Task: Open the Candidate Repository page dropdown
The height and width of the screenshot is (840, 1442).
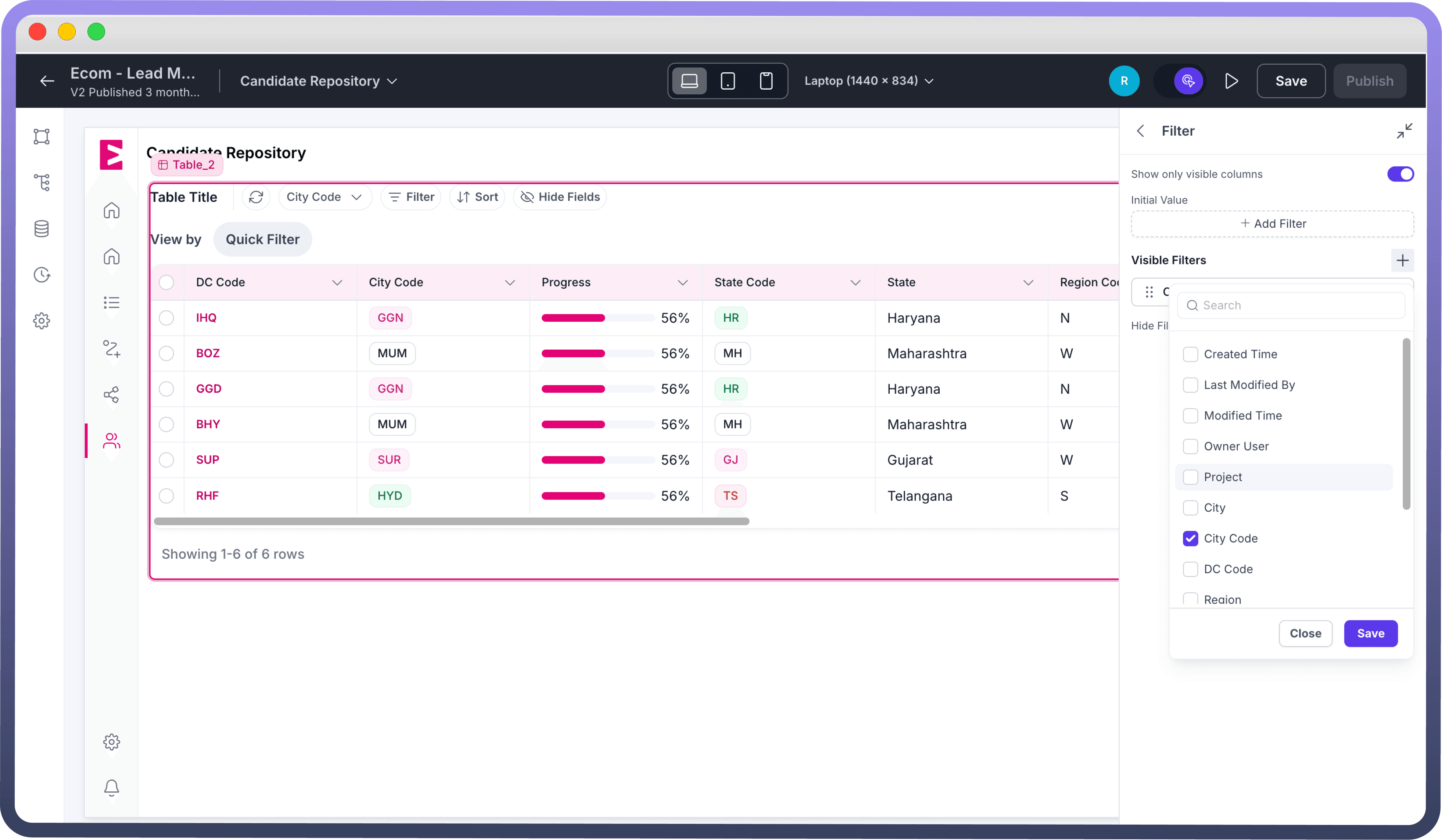Action: coord(318,81)
